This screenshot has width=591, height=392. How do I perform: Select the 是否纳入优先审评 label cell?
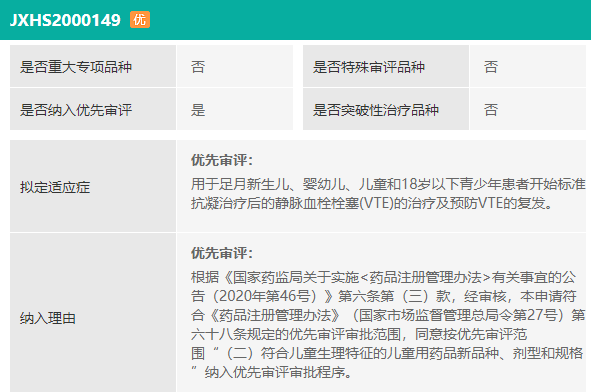93,109
